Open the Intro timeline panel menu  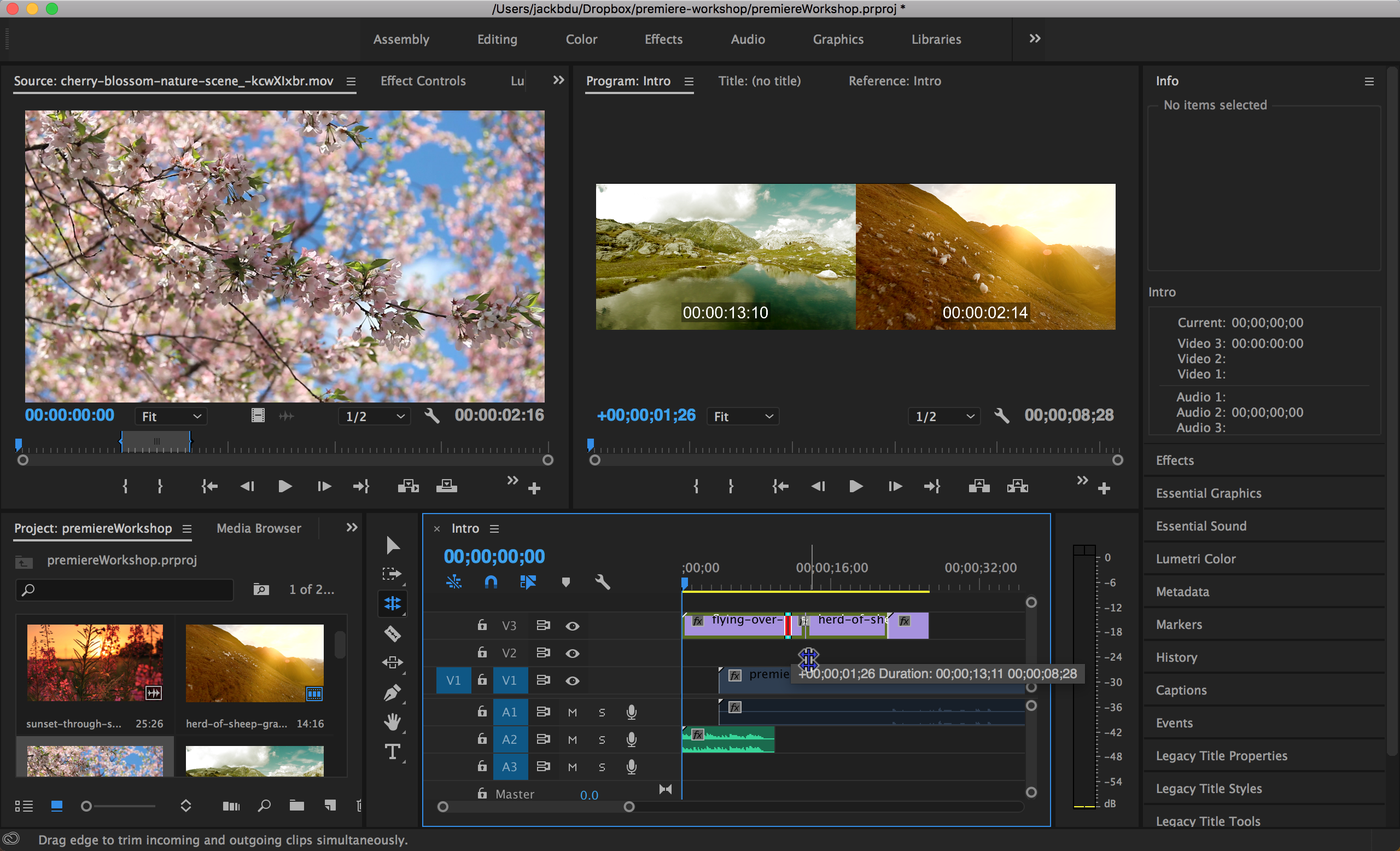tap(494, 528)
